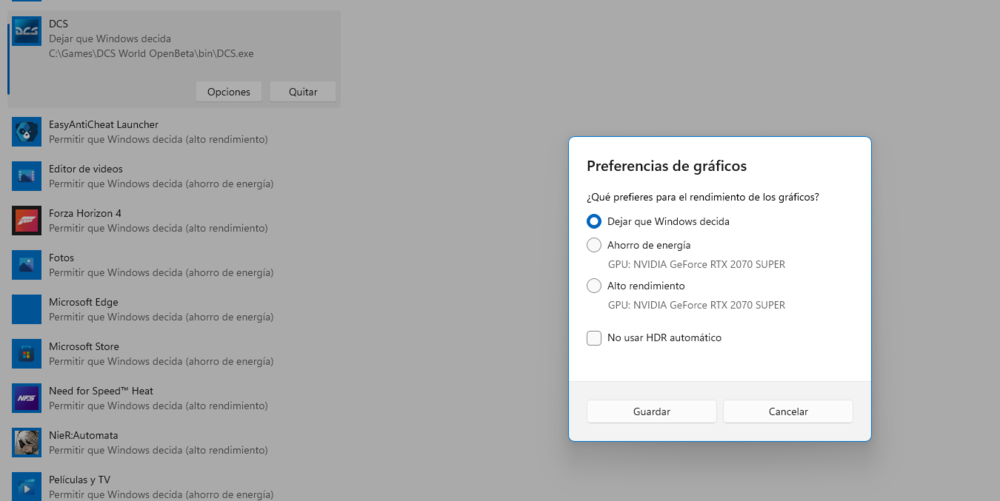This screenshot has height=501, width=1000.
Task: Select the Microsoft Edge list entry name
Action: (x=83, y=302)
